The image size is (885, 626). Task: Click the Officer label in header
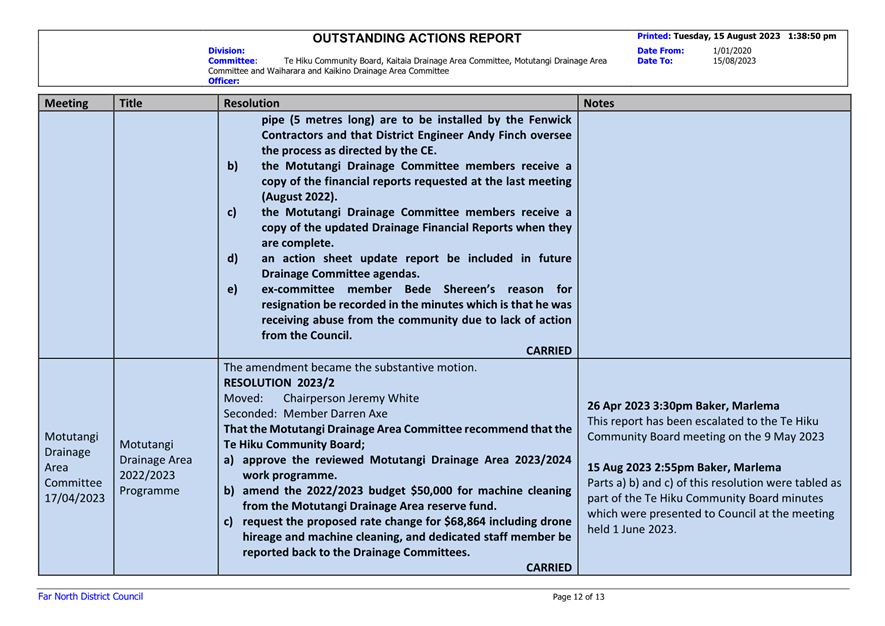(x=222, y=82)
